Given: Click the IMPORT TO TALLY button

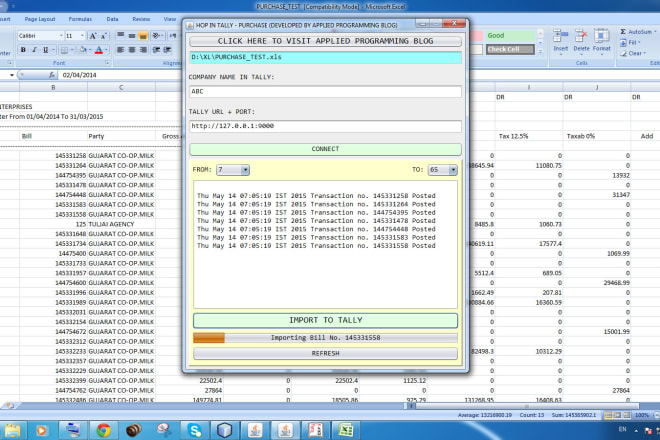Looking at the screenshot, I should pos(325,320).
